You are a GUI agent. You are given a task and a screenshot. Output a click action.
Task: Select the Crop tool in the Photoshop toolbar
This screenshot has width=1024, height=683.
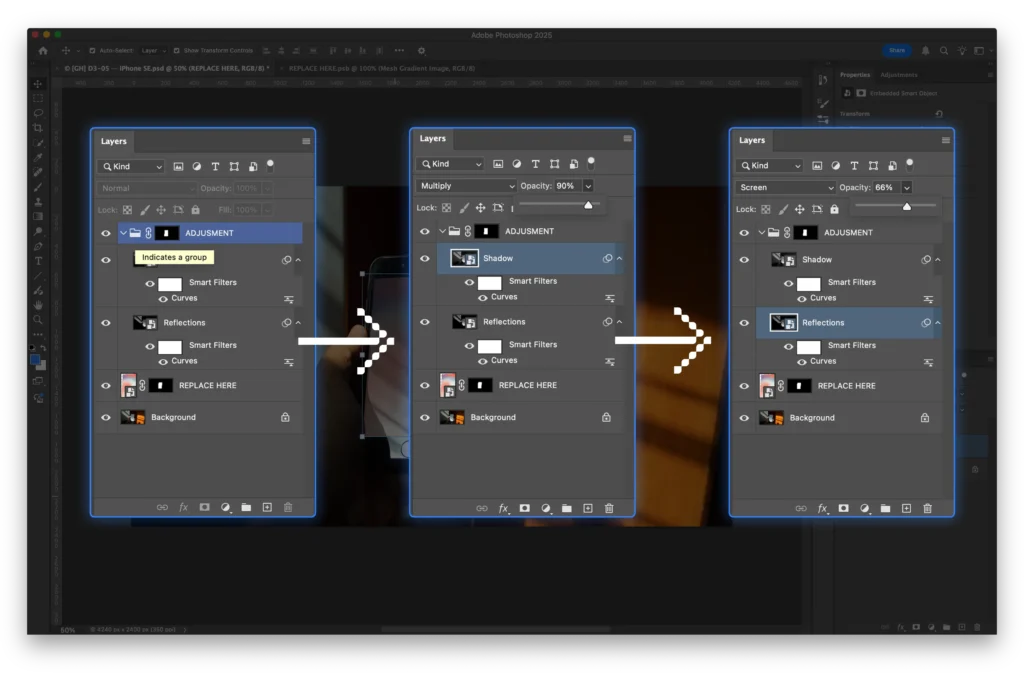(38, 128)
